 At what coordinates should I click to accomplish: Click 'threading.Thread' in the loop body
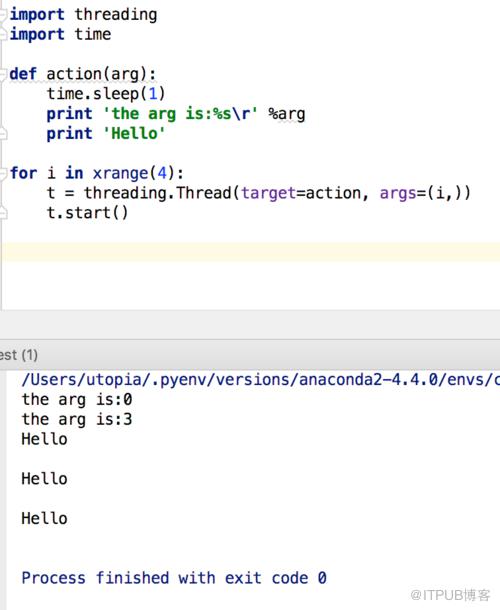(x=158, y=193)
